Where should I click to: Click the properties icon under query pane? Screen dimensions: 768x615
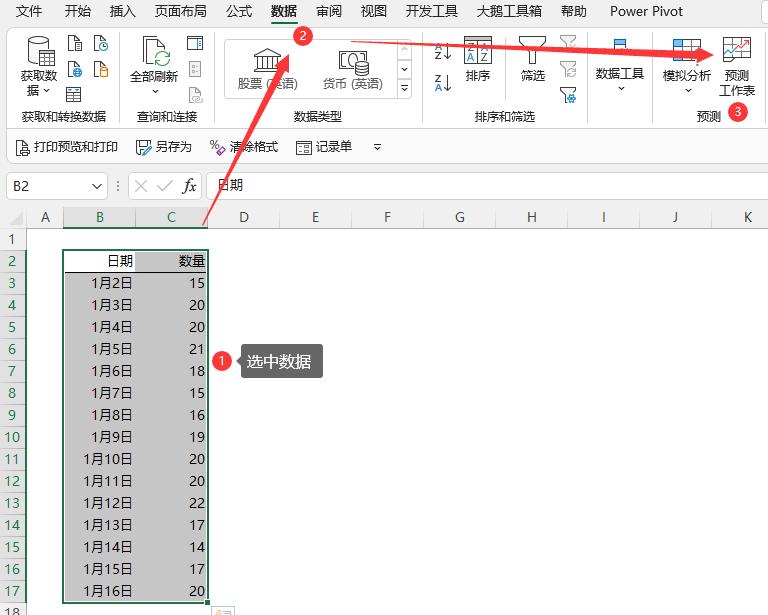195,69
